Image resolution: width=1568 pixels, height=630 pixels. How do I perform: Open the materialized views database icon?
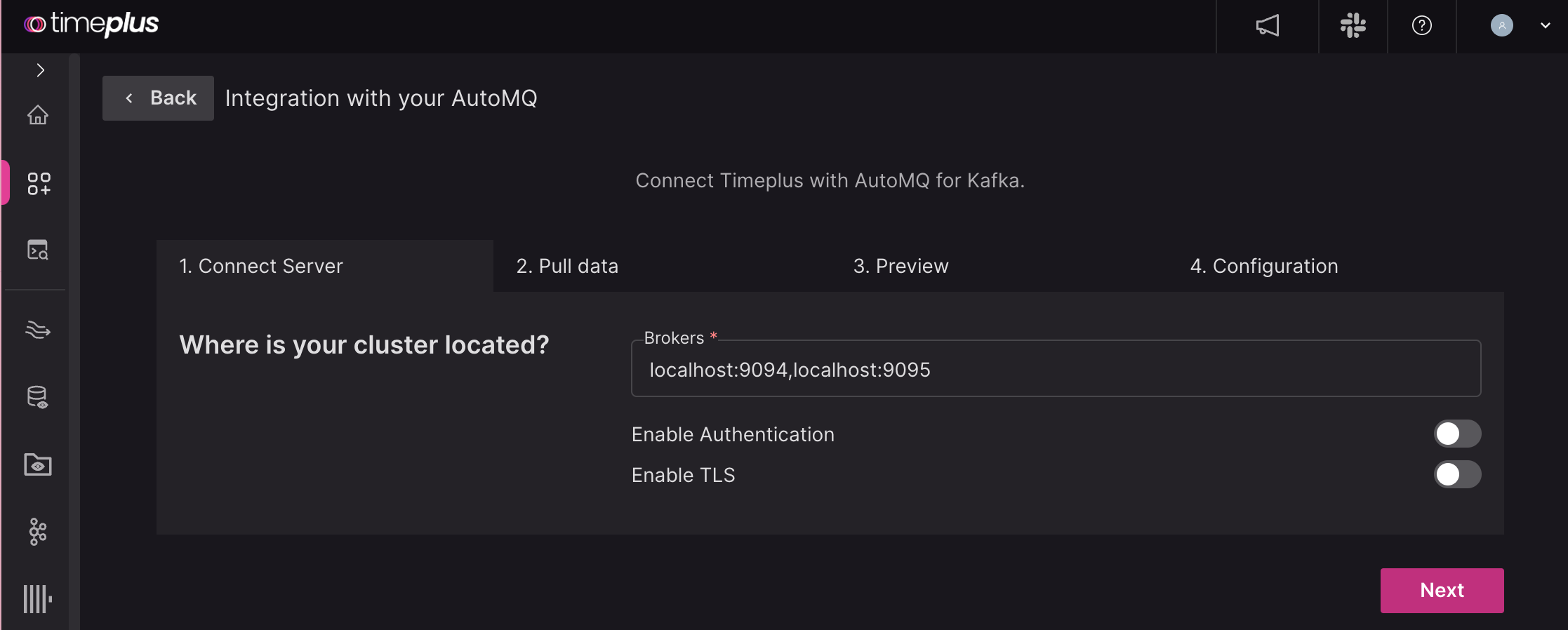[37, 397]
